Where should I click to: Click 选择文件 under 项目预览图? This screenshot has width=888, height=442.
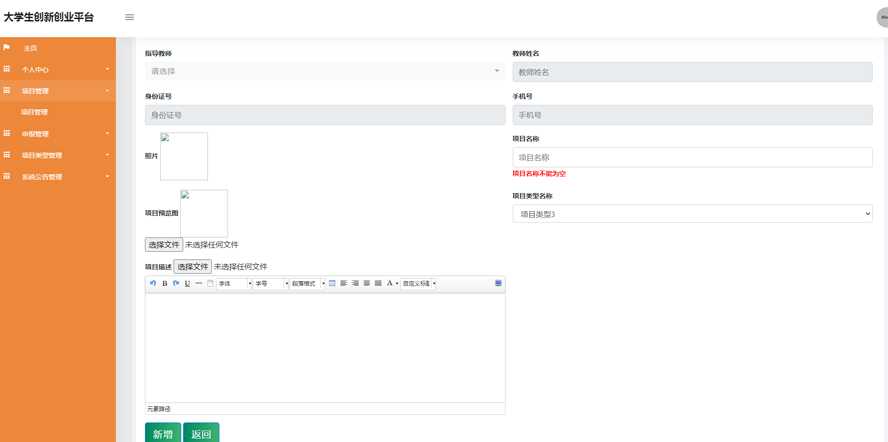[x=164, y=245]
